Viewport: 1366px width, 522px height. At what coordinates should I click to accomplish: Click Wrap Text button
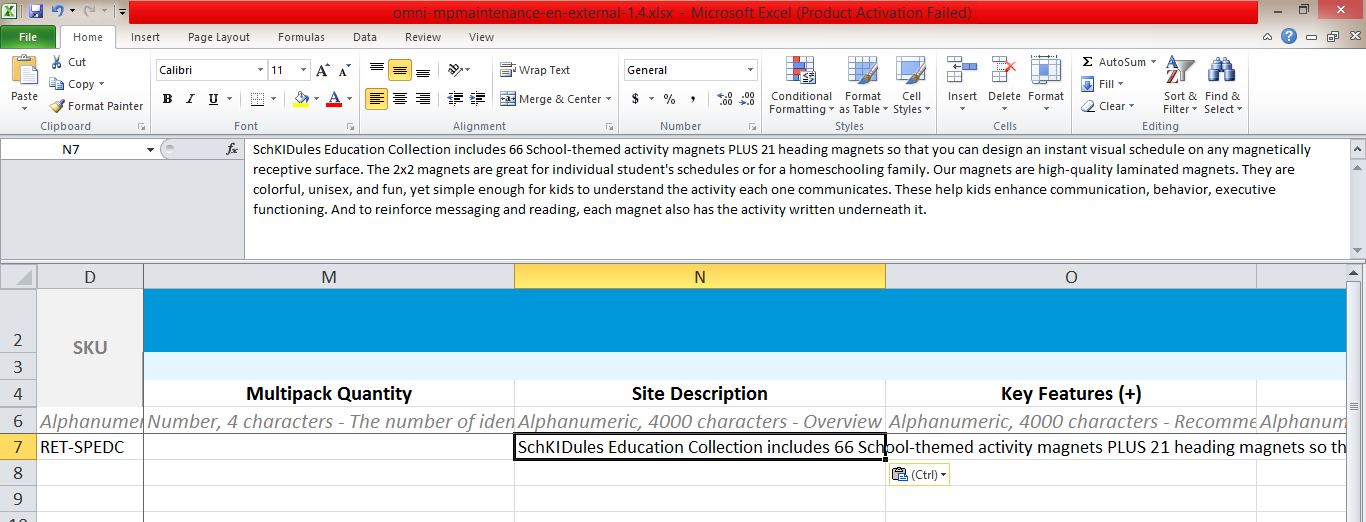(535, 70)
